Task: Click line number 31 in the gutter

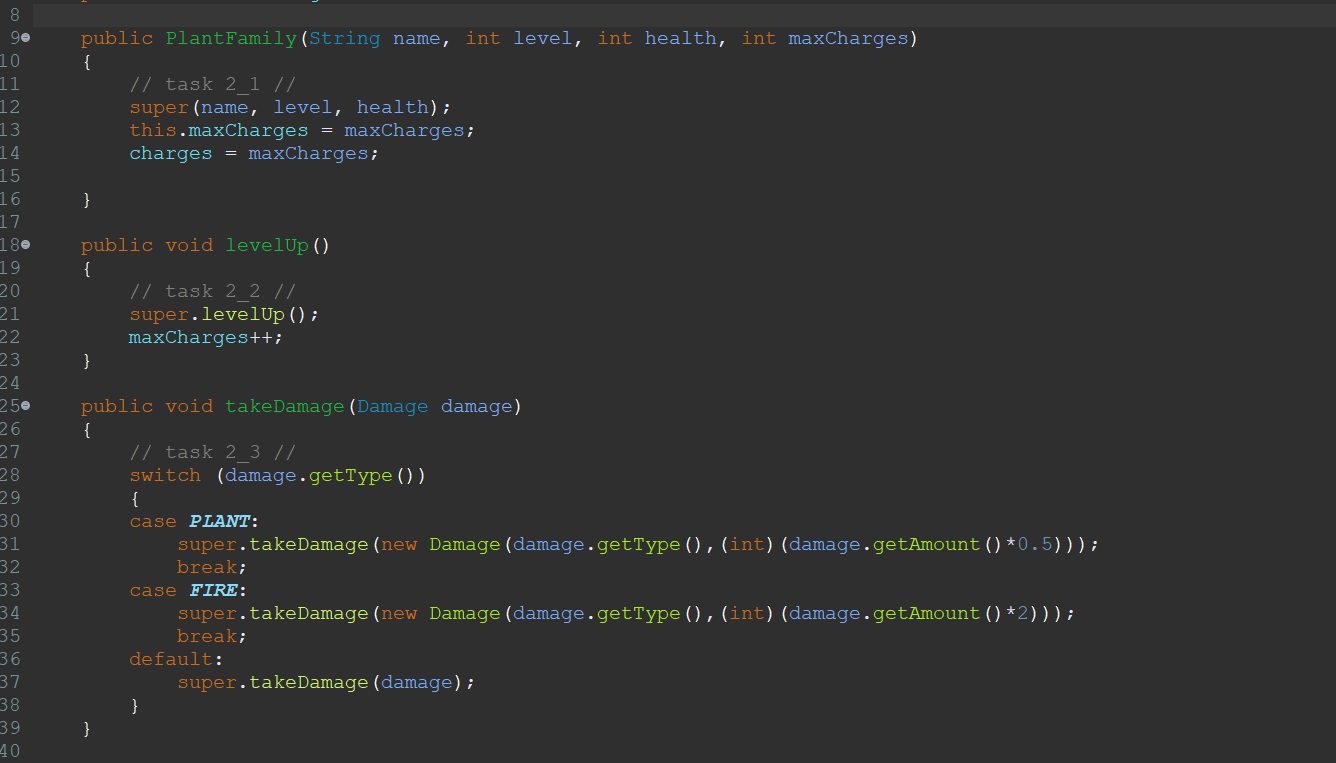Action: coord(10,544)
